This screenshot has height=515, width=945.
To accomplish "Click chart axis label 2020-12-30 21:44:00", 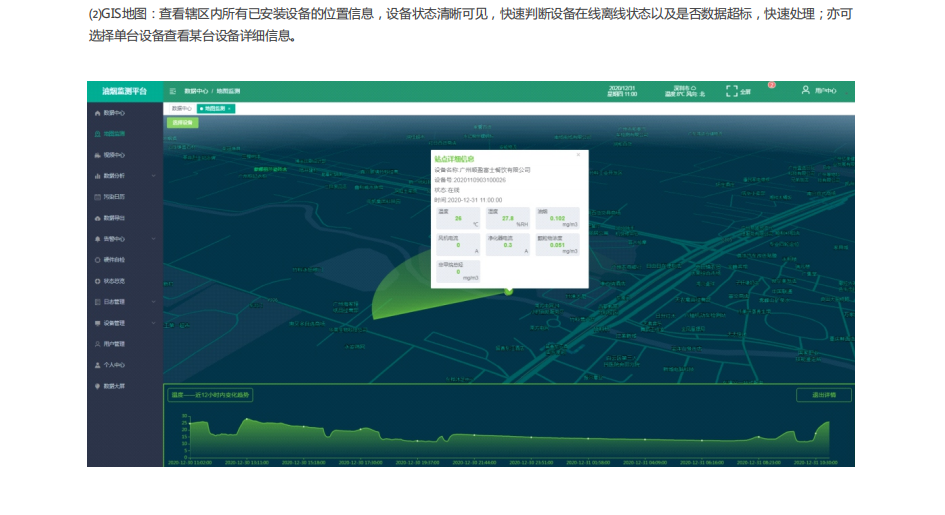I will pos(474,463).
